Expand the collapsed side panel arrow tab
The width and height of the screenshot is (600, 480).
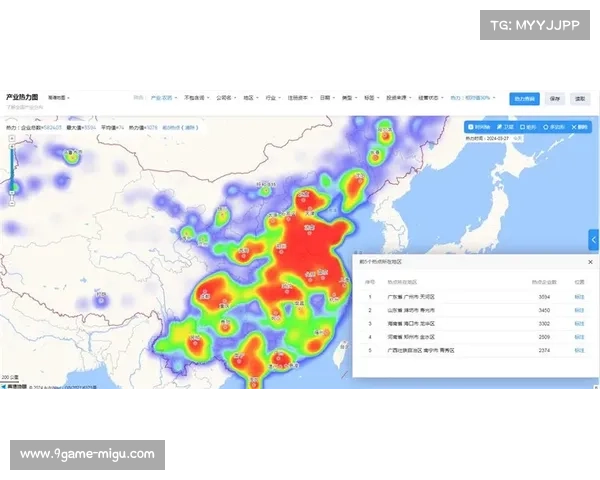click(593, 240)
